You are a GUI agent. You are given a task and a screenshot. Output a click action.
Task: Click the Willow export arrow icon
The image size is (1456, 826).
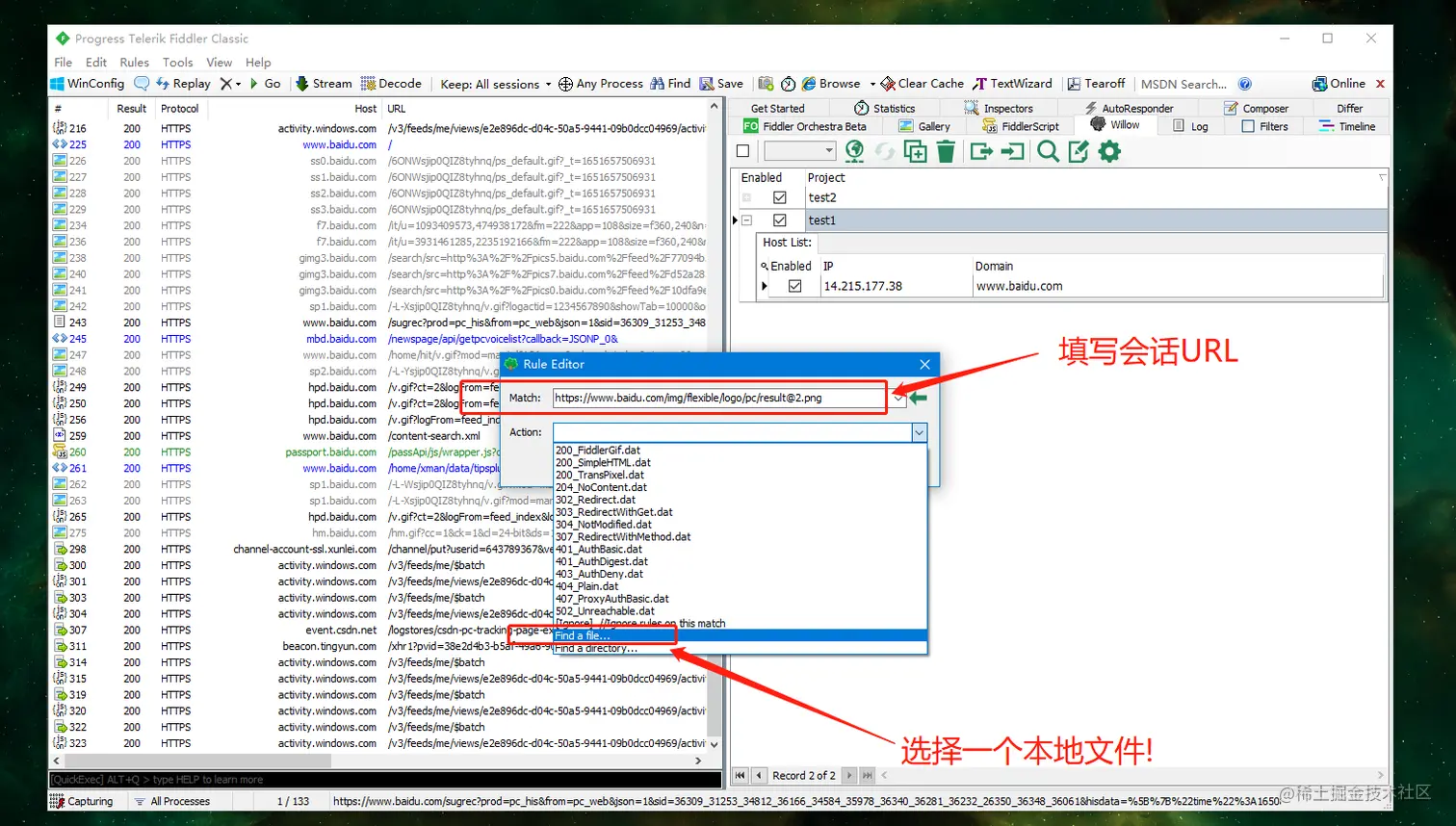[981, 151]
